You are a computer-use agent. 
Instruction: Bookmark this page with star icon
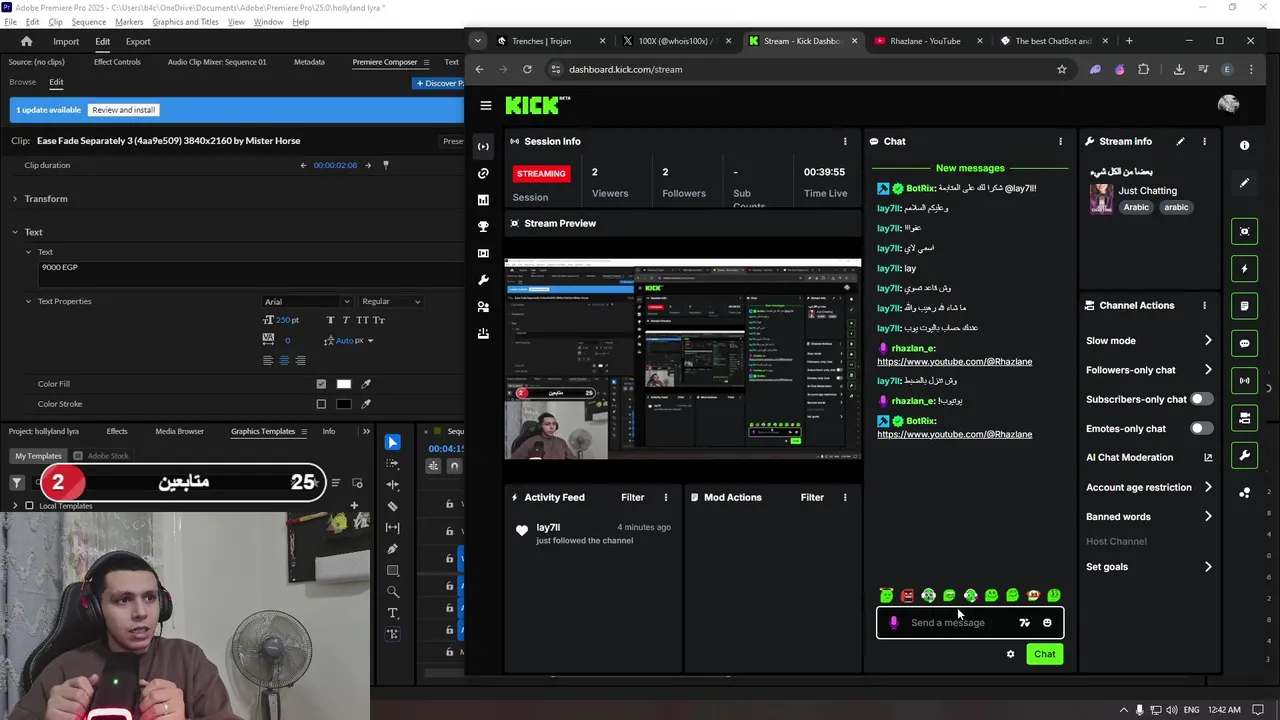[x=1062, y=69]
